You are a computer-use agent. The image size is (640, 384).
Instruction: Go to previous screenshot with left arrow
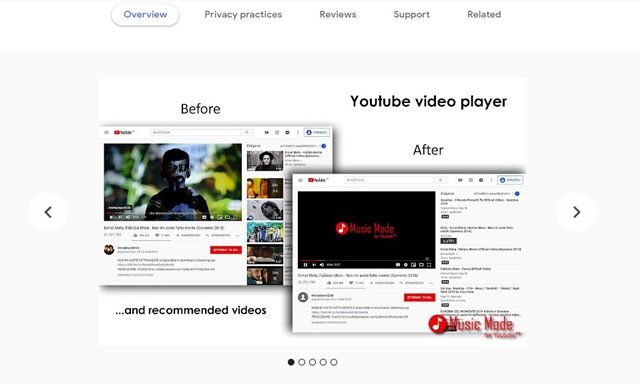click(48, 212)
